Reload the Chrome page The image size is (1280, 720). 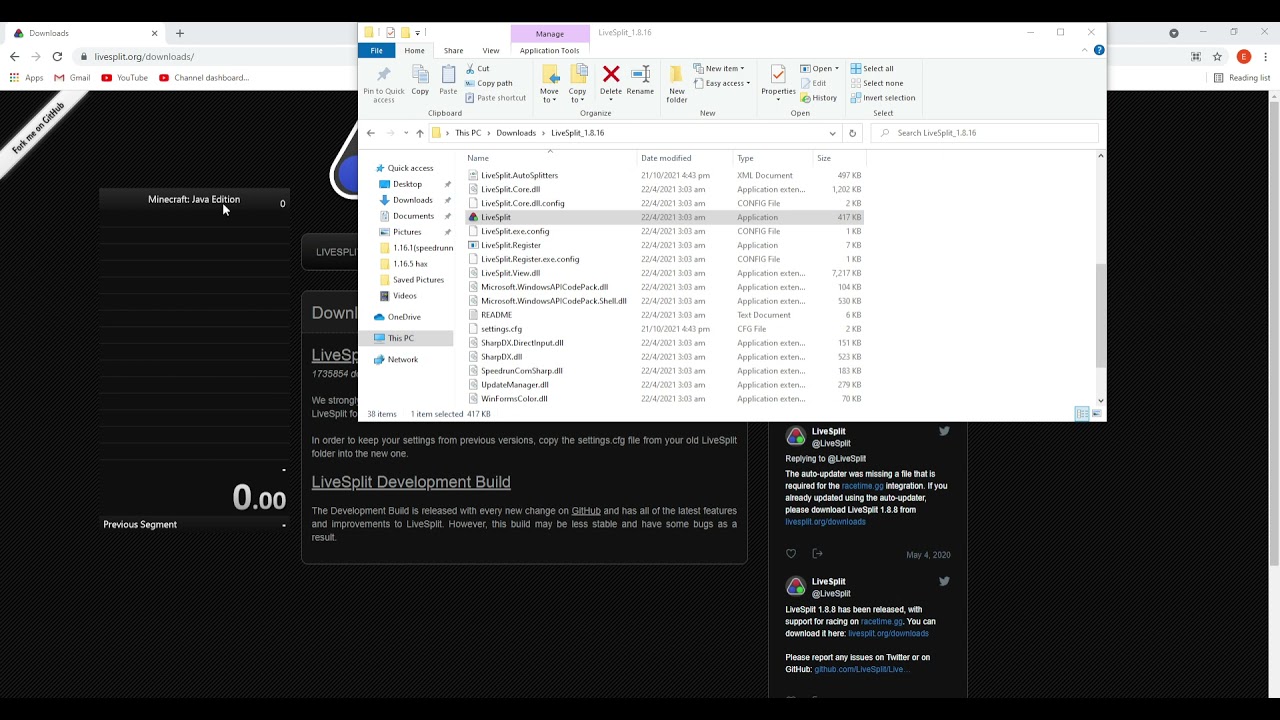pos(57,57)
